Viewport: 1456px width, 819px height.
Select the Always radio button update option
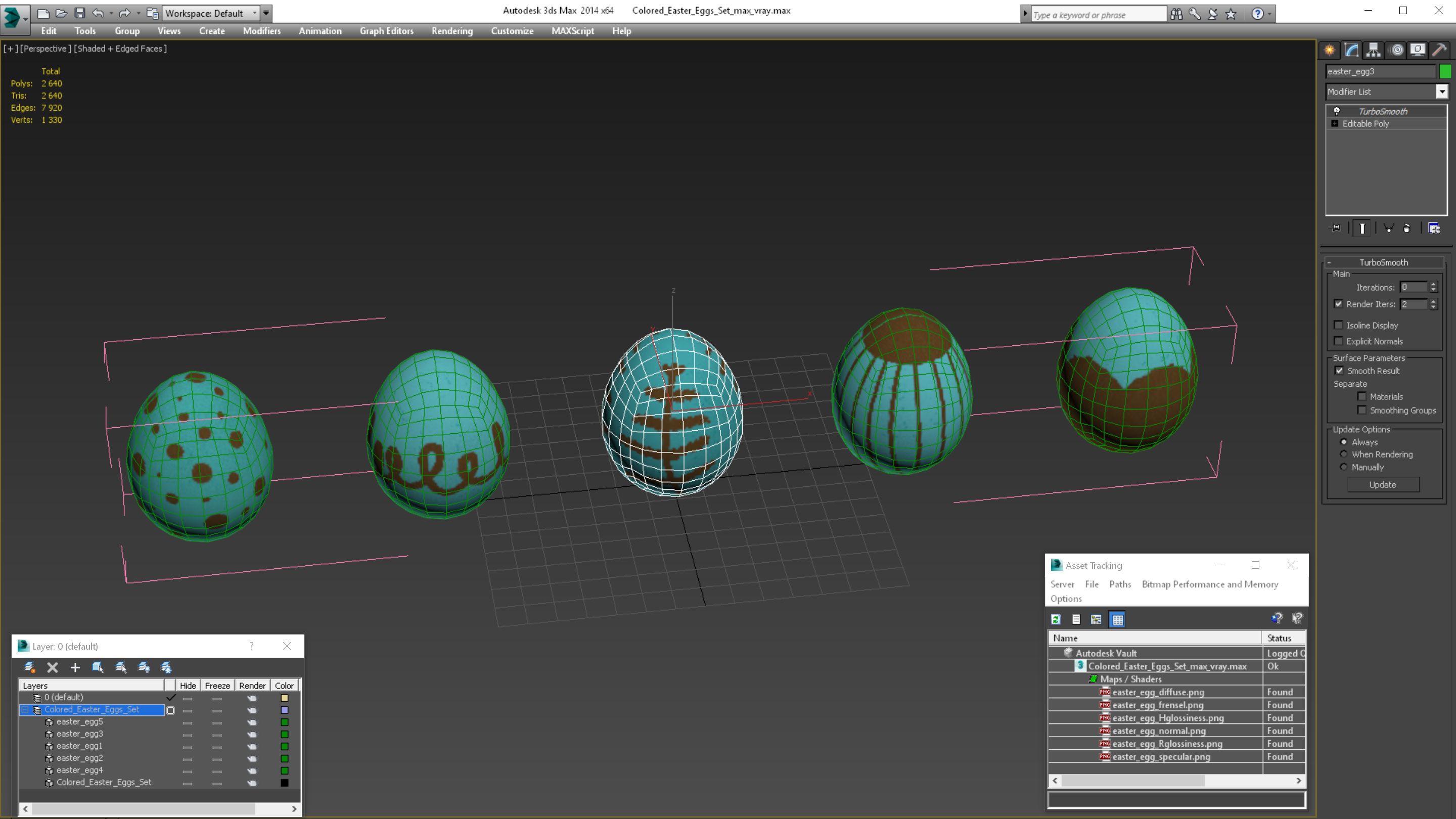1343,441
